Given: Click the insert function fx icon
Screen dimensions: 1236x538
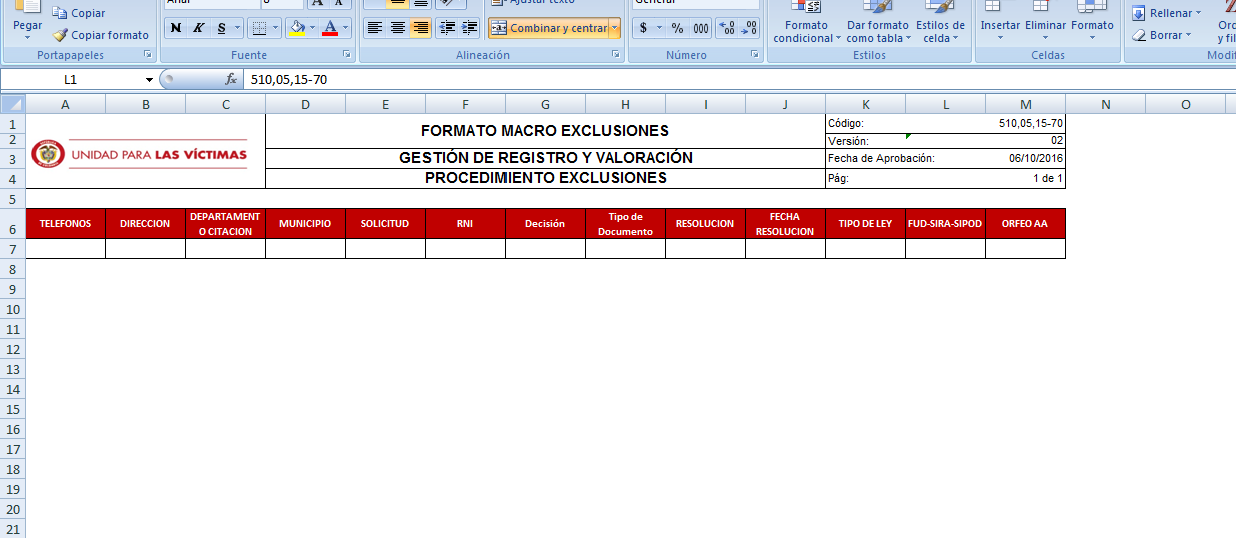Looking at the screenshot, I should pyautogui.click(x=231, y=79).
